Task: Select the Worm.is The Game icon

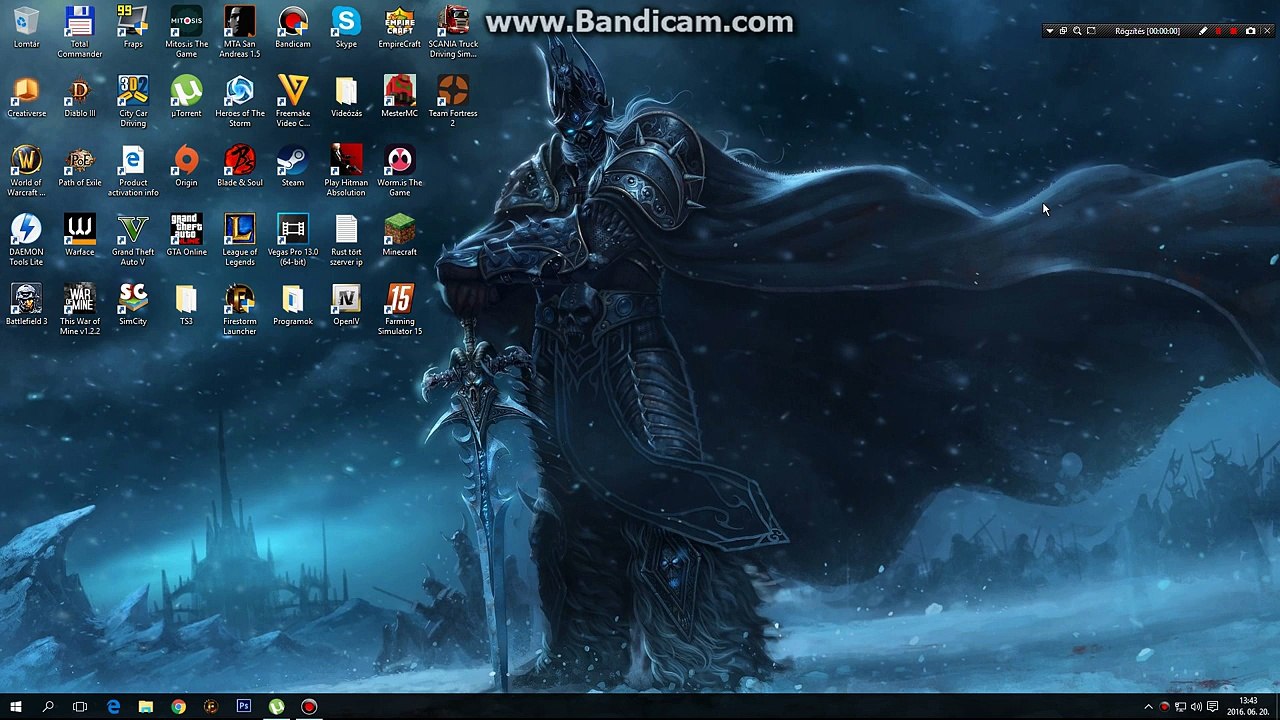Action: (x=399, y=170)
